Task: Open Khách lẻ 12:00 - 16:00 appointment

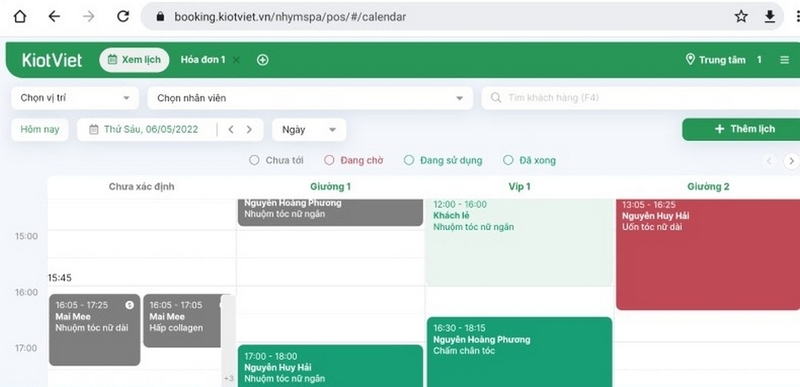Action: coord(519,242)
